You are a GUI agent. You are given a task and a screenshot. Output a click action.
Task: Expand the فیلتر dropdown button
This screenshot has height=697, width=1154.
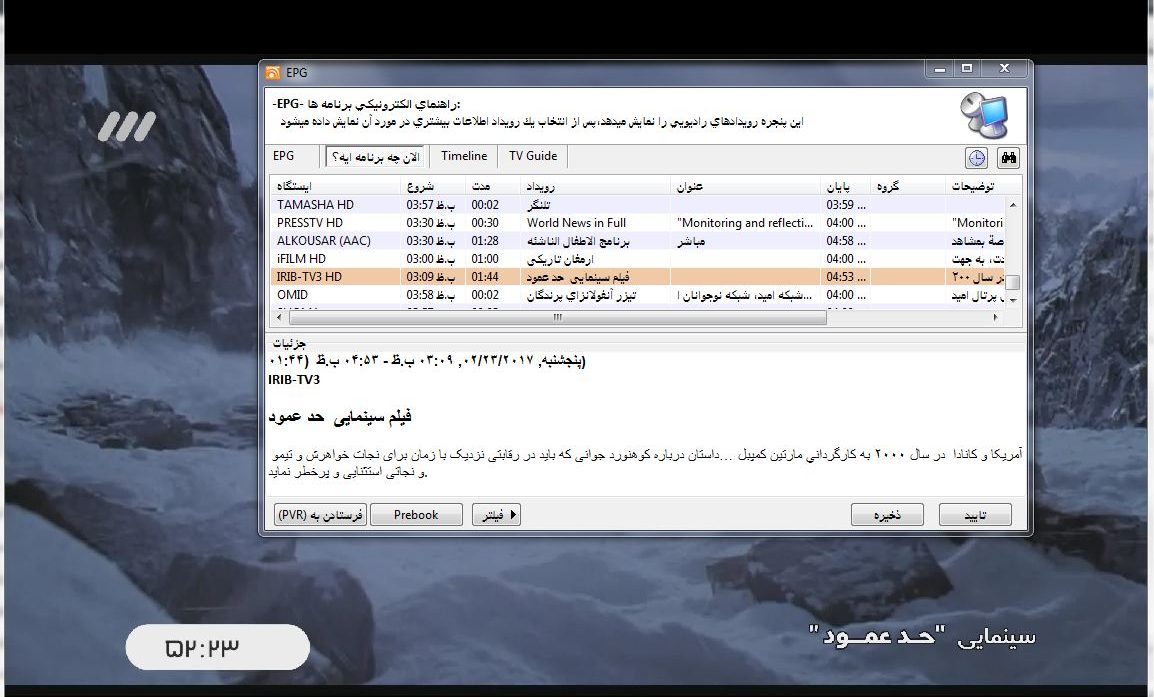click(x=496, y=515)
